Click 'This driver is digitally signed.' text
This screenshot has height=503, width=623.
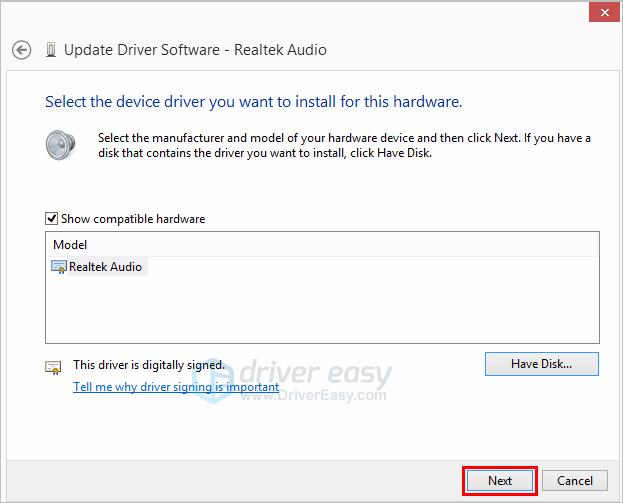[x=149, y=365]
